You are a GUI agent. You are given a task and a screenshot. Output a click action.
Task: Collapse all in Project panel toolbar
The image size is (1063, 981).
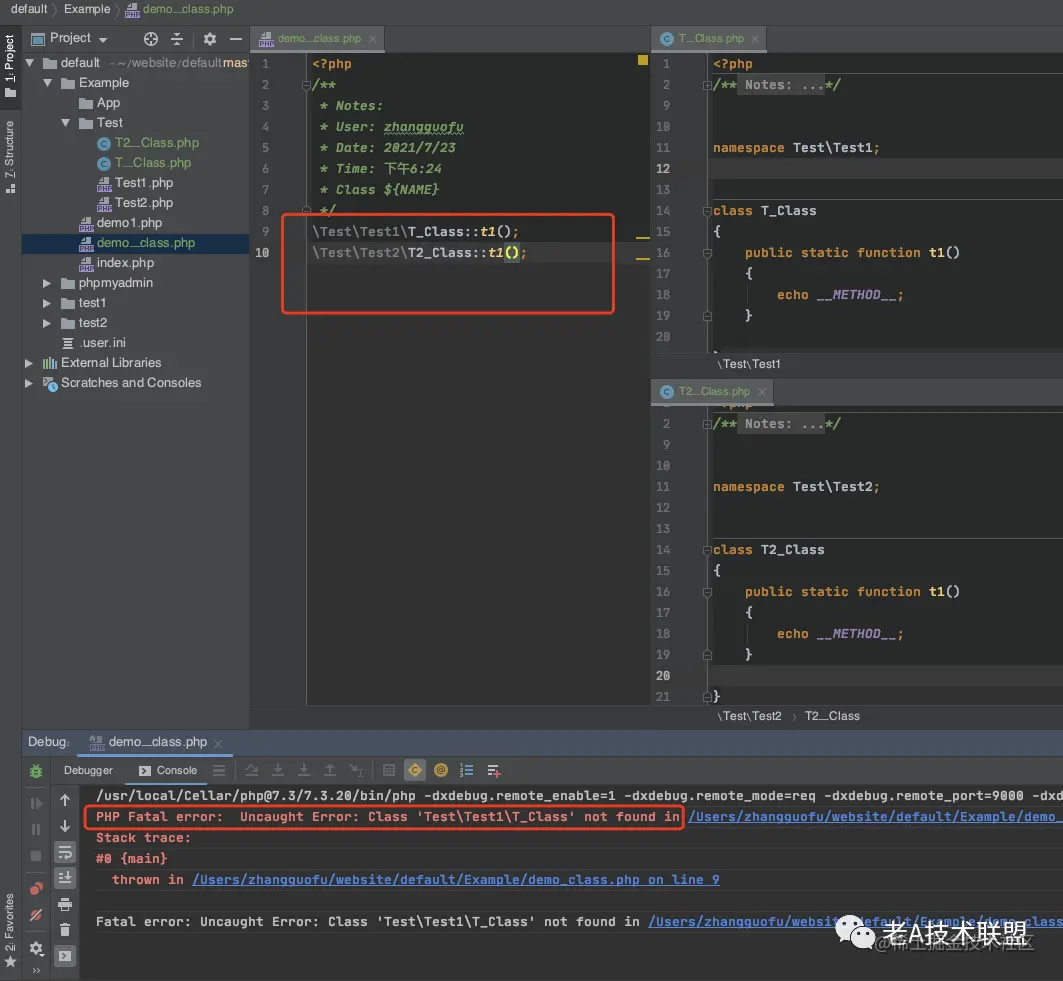click(177, 39)
